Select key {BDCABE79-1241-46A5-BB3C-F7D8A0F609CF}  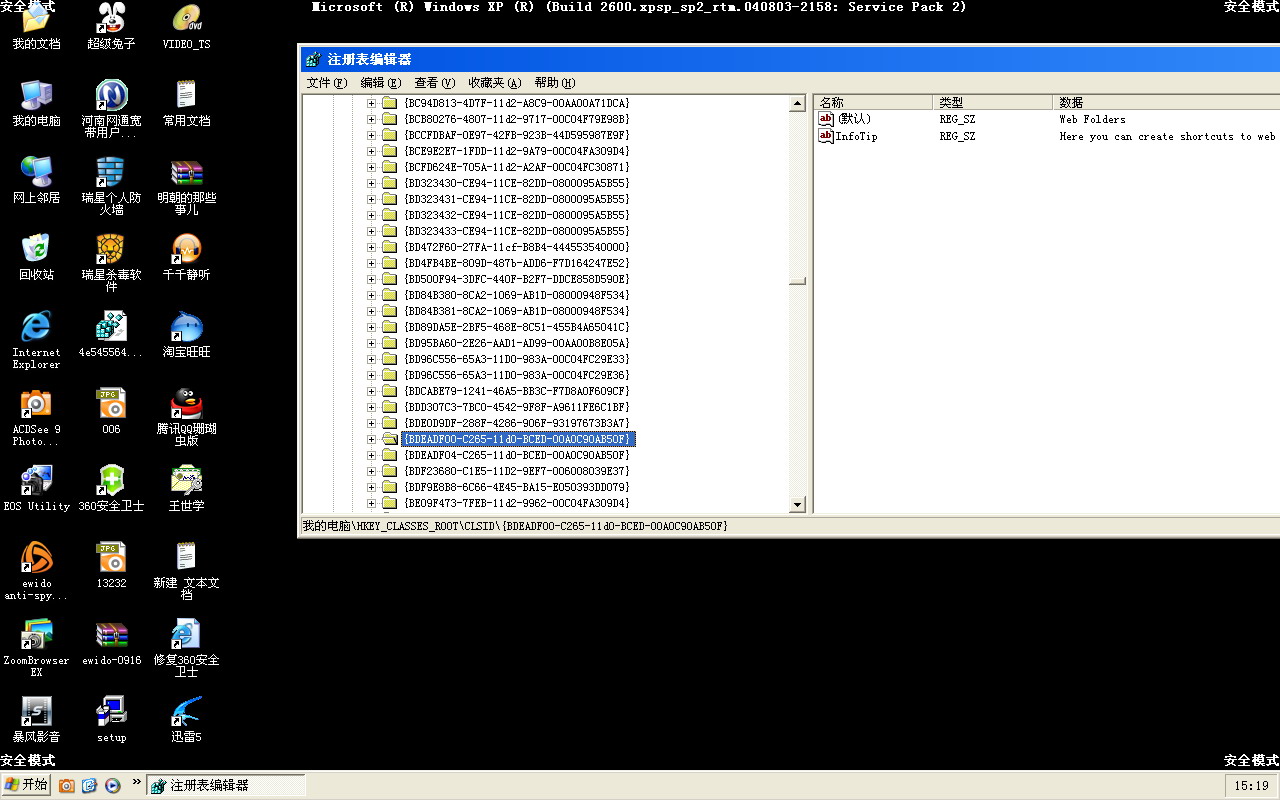(517, 391)
